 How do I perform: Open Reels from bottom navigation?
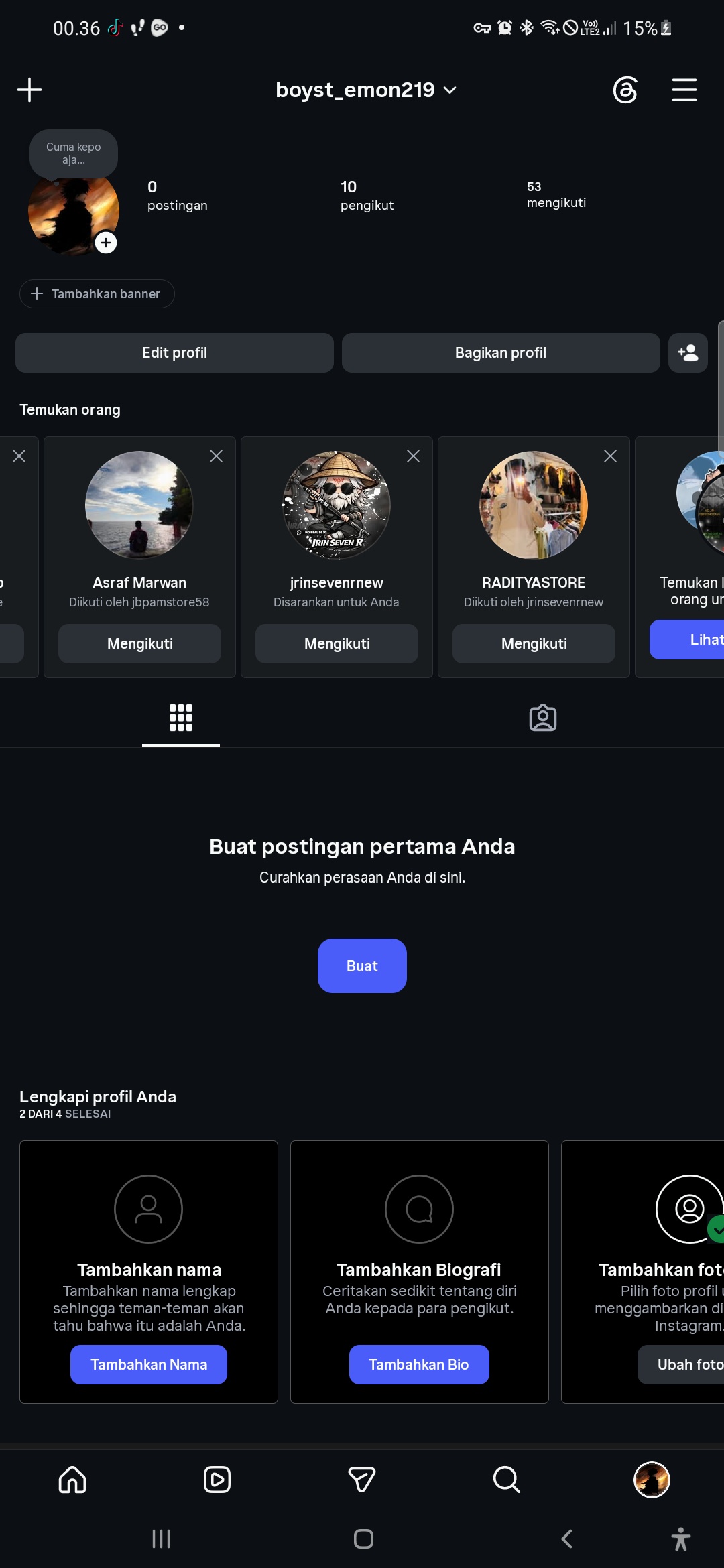(x=217, y=1480)
